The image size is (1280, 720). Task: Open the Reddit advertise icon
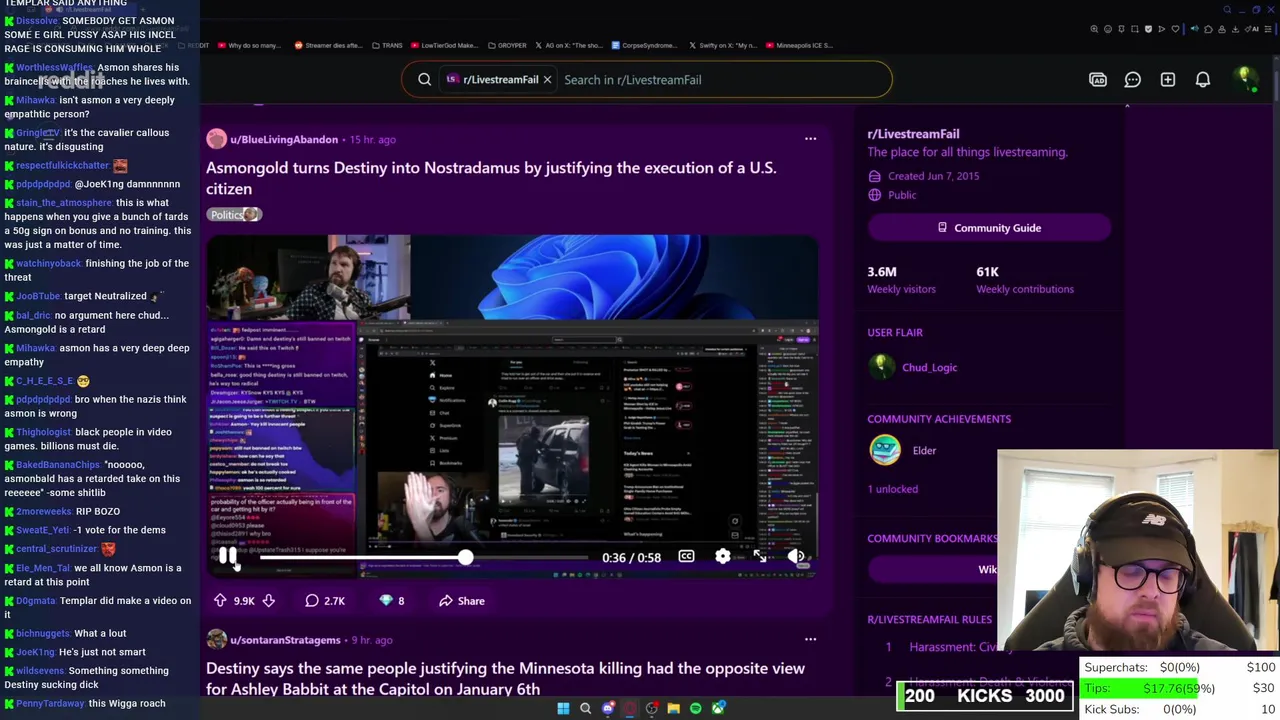pos(1098,79)
